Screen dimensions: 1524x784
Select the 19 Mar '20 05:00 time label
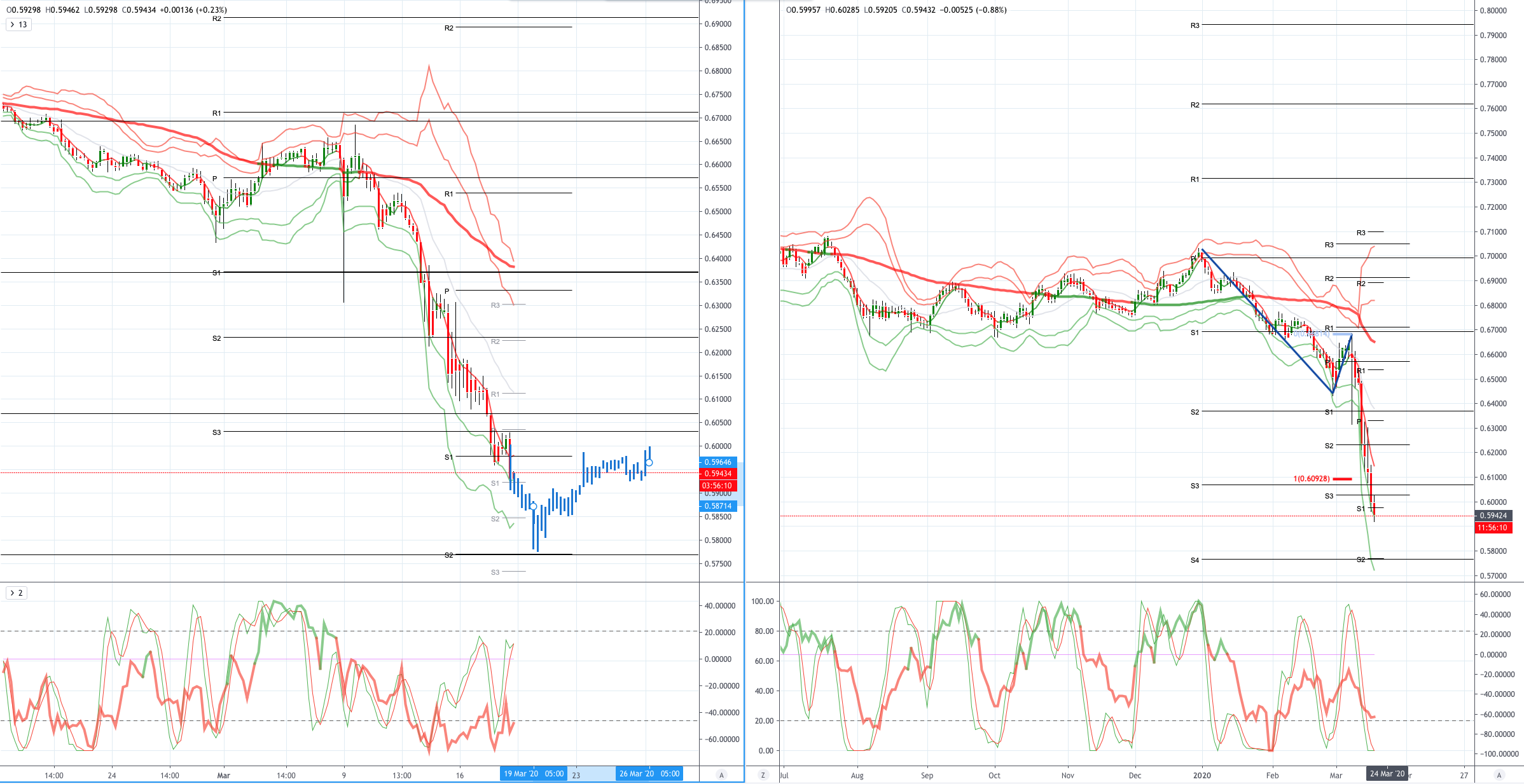click(x=534, y=774)
